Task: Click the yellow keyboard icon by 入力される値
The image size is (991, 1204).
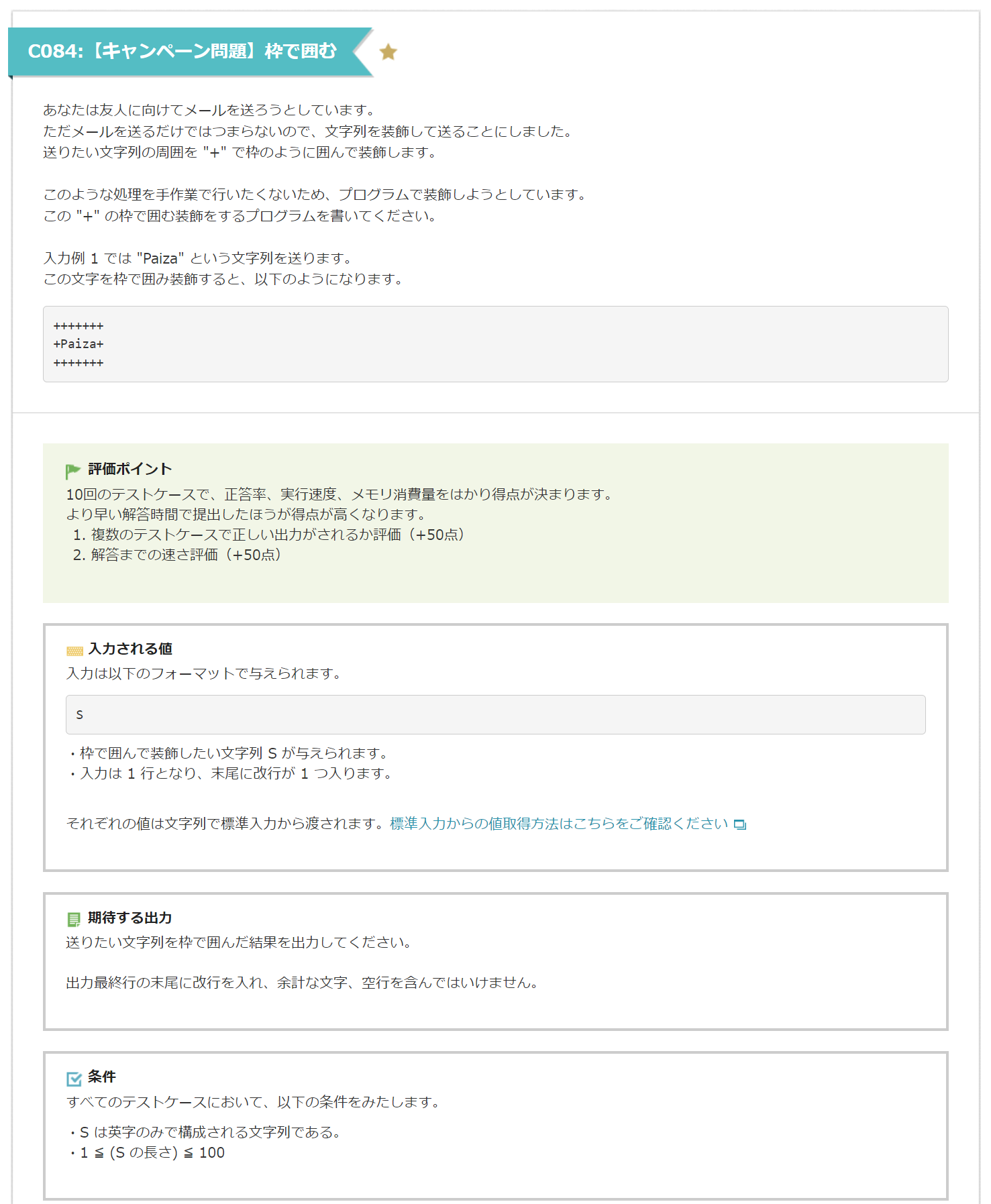Action: [x=74, y=650]
